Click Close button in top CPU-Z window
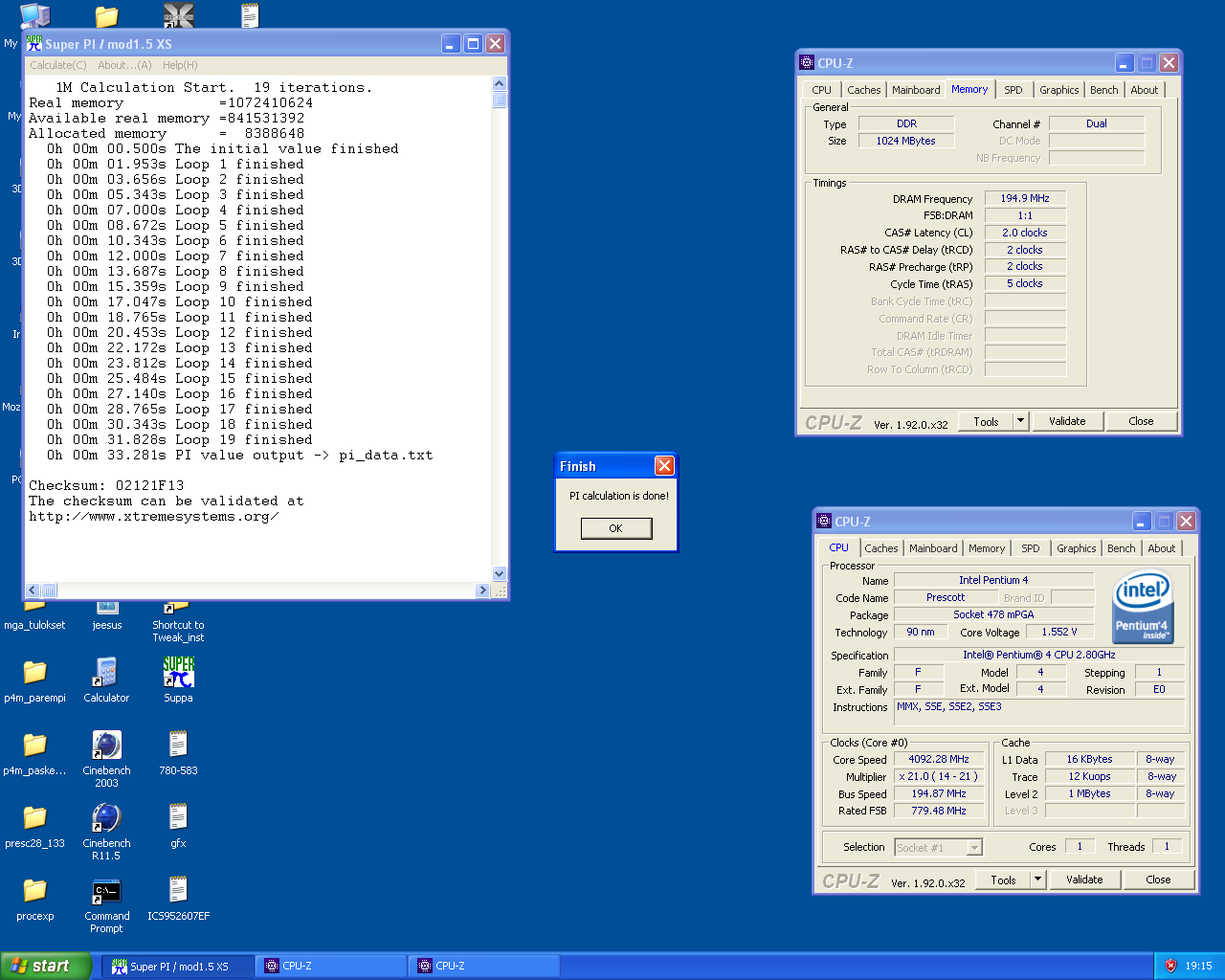This screenshot has height=980, width=1225. [1141, 421]
